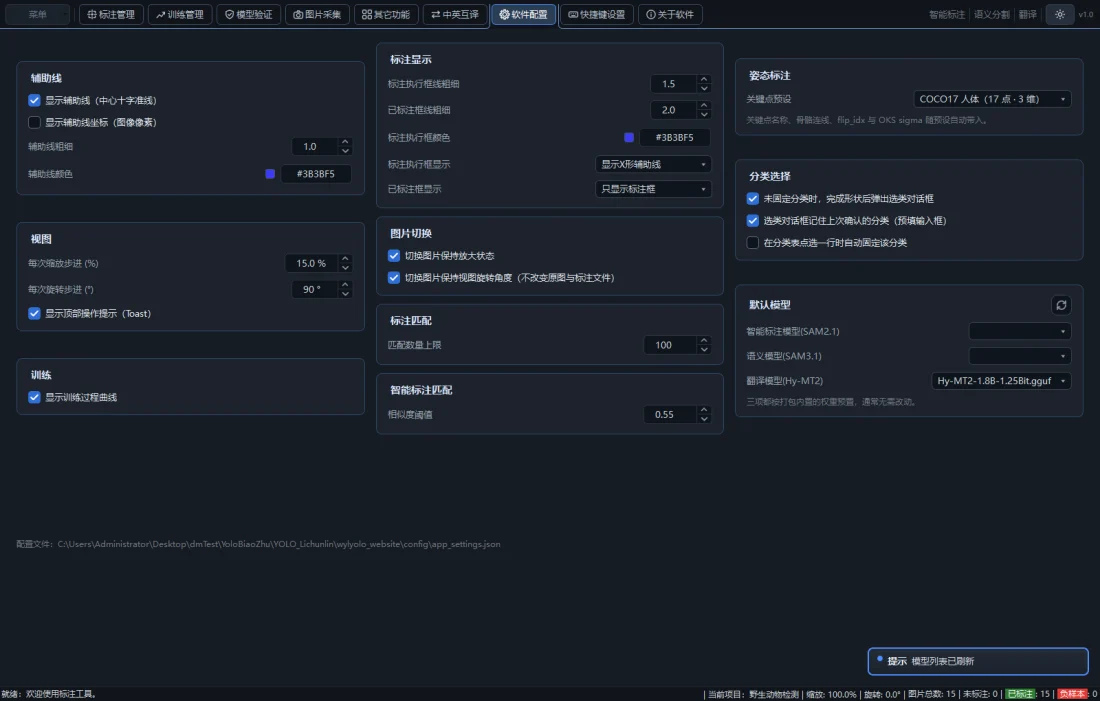
Task: Open 模型验证 with the shield icon
Action: (x=249, y=14)
